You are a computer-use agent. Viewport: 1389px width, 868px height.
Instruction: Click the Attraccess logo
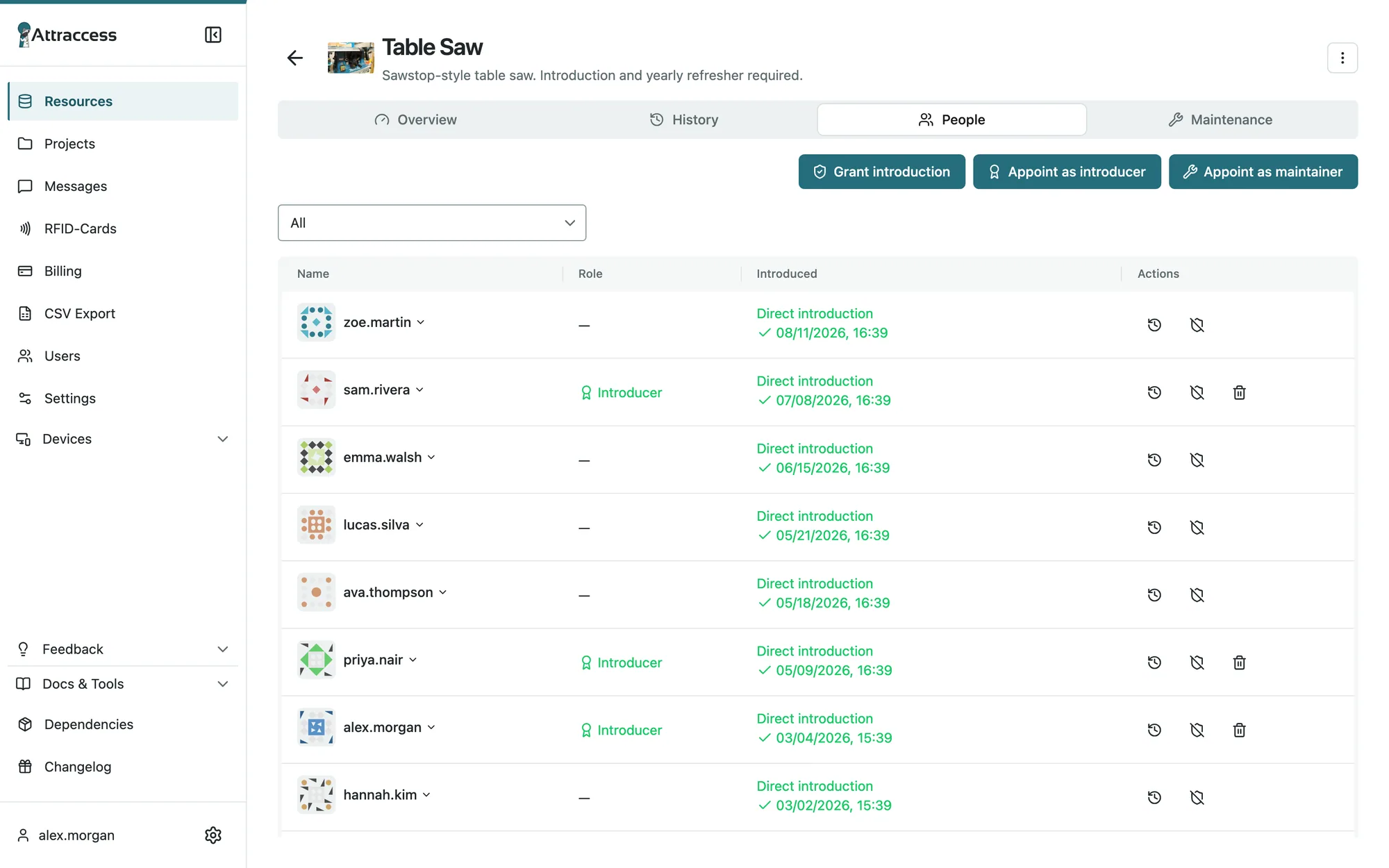[x=67, y=35]
